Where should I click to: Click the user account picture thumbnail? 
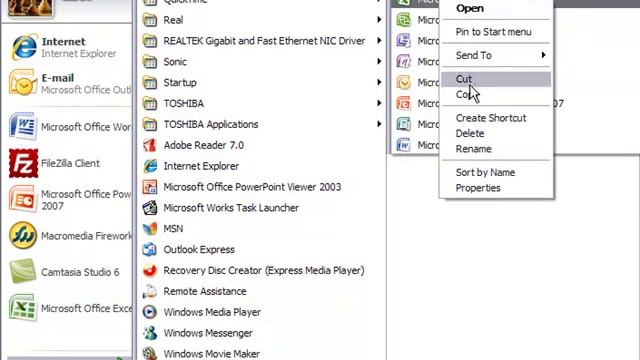coord(31,7)
